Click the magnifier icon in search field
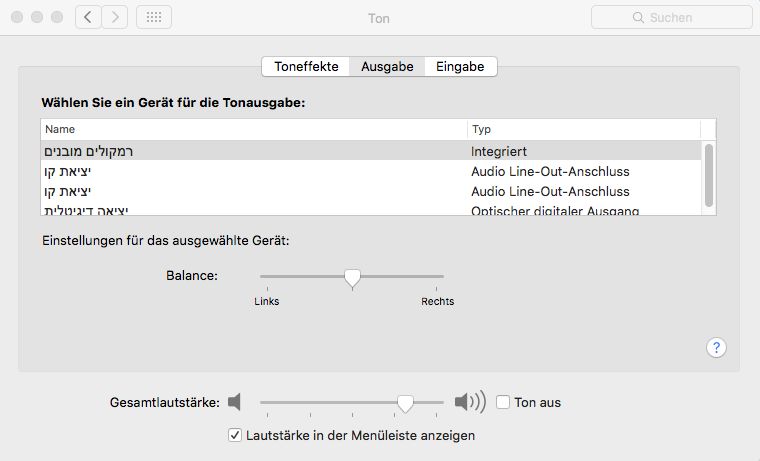 [x=640, y=17]
